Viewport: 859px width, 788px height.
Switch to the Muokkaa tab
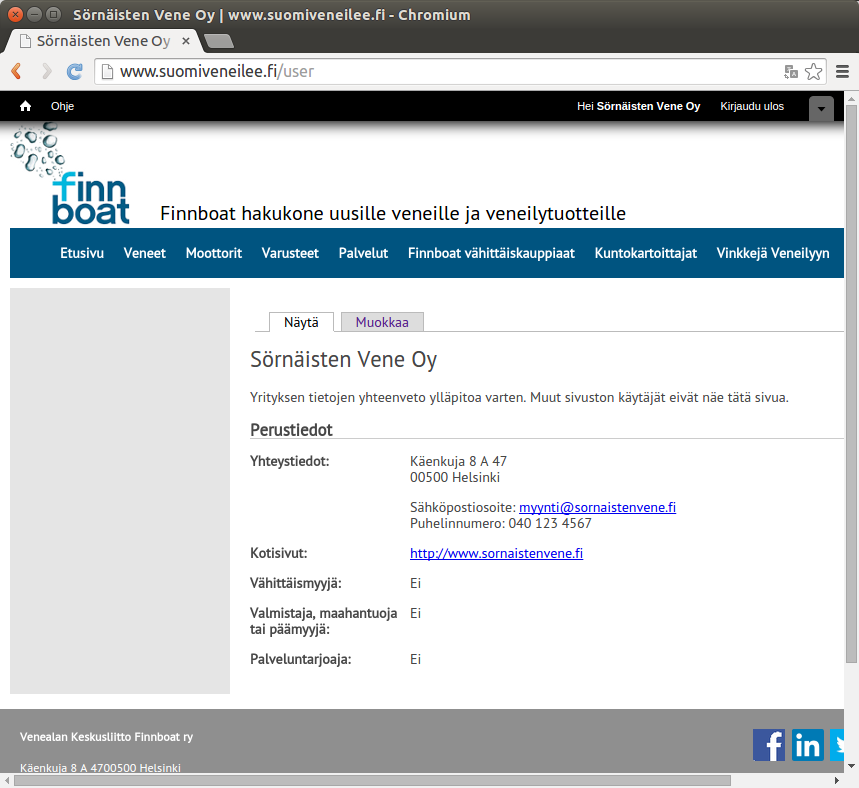(382, 322)
